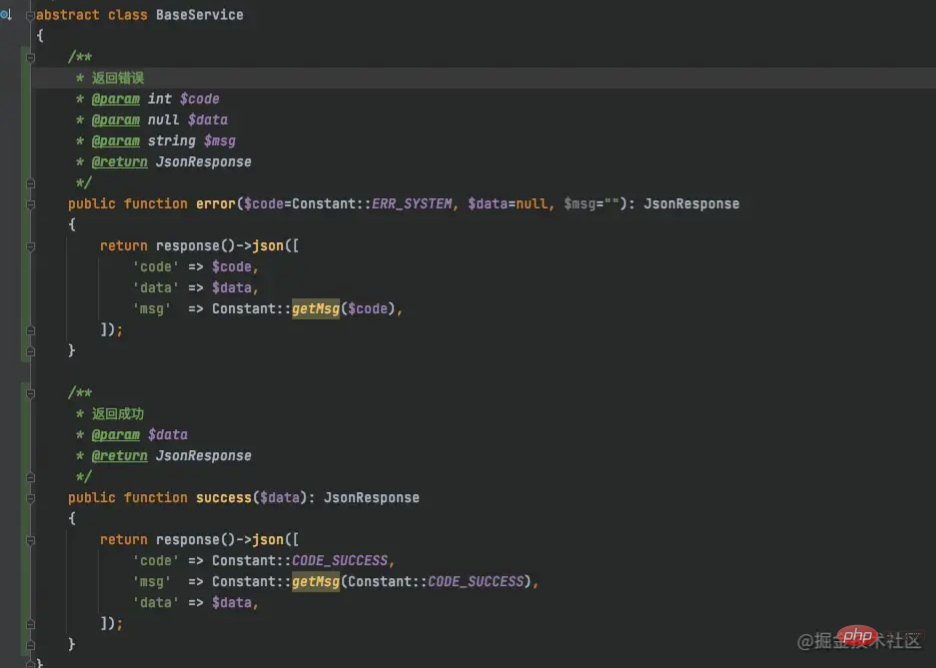This screenshot has width=936, height=668.
Task: Click JsonResponse return type of error function
Action: pos(691,204)
